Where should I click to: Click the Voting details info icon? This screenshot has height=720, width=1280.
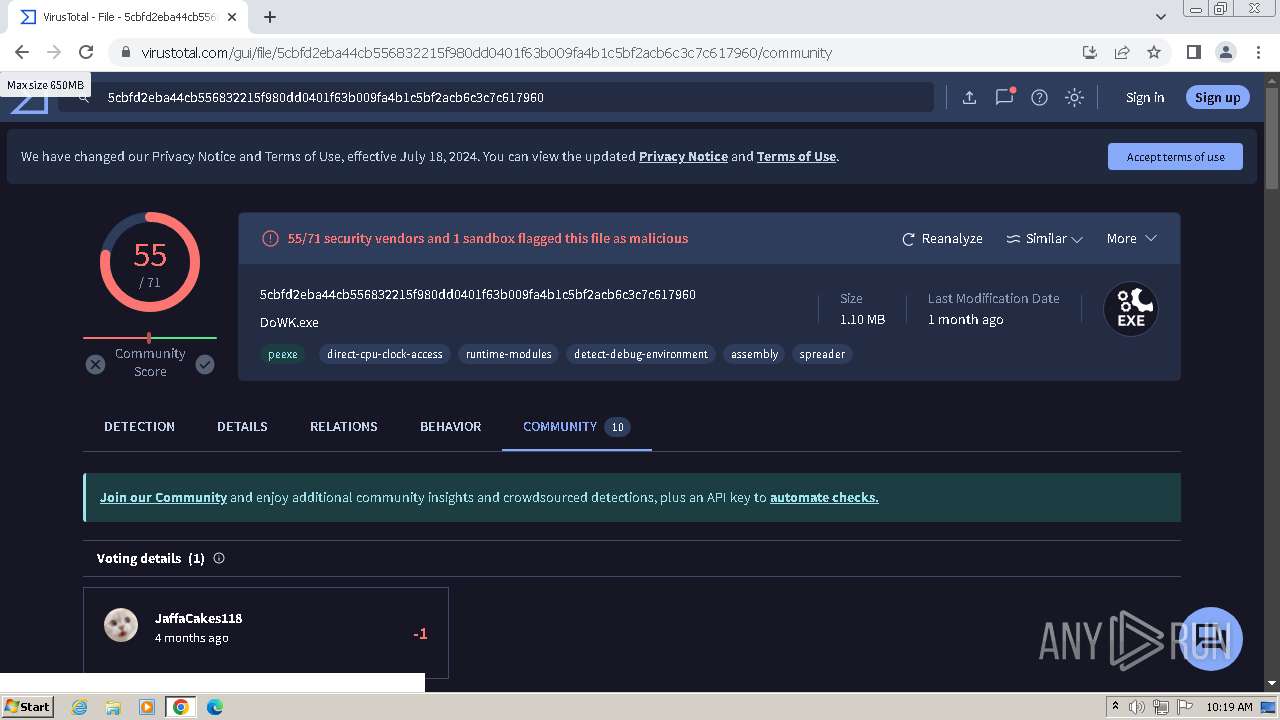pos(219,558)
